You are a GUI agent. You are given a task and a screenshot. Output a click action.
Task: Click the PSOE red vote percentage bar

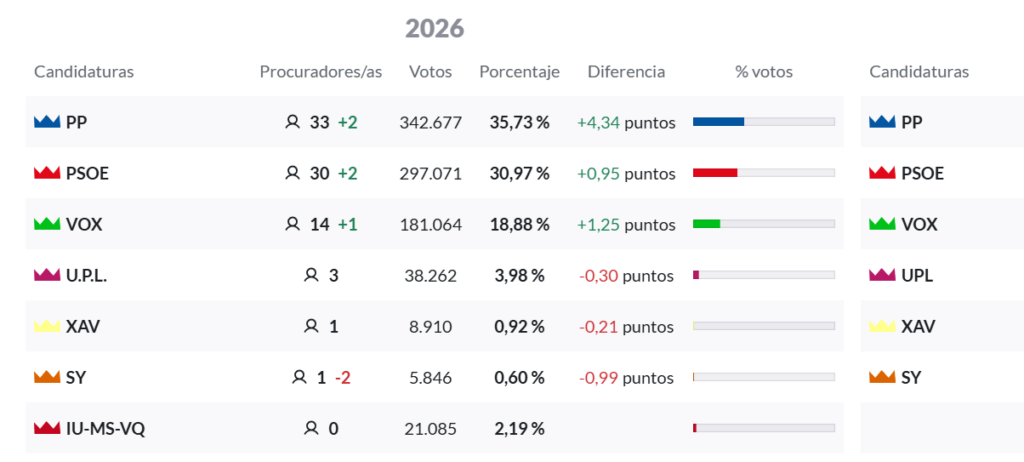(x=715, y=173)
